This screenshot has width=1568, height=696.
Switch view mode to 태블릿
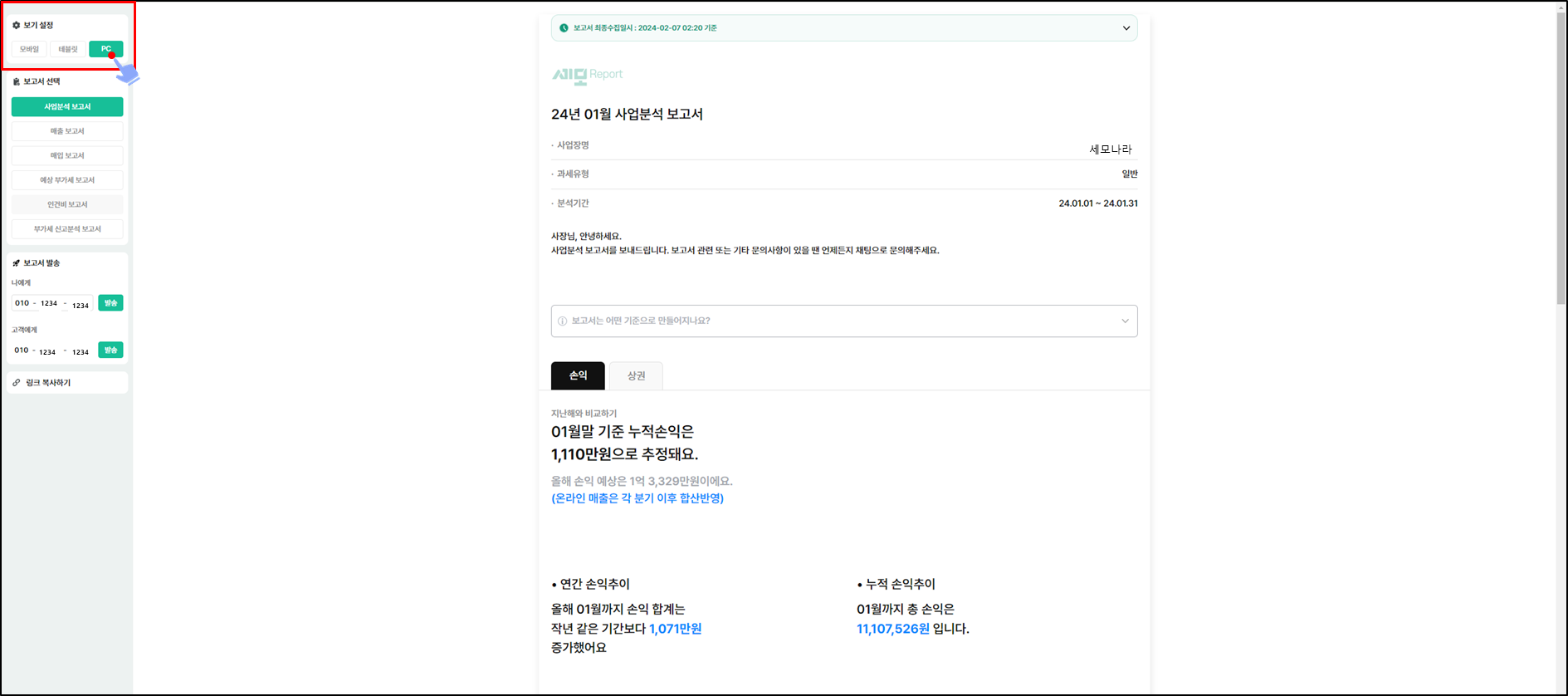point(68,49)
